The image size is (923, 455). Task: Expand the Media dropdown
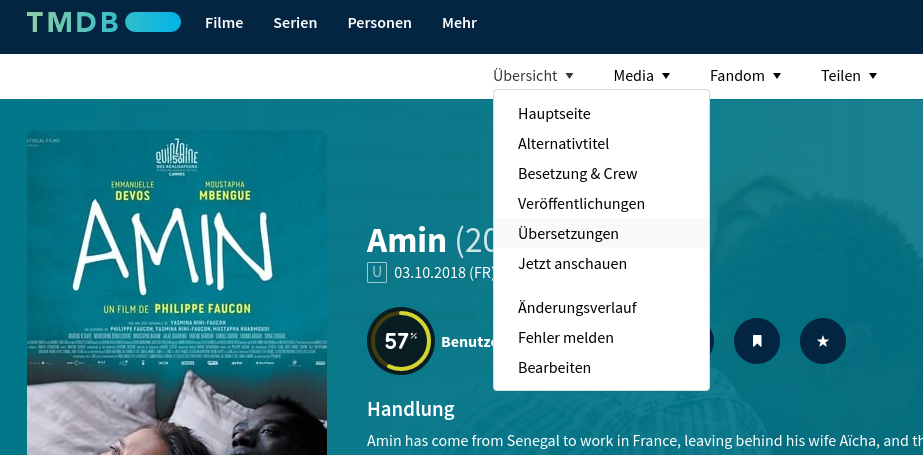point(642,75)
